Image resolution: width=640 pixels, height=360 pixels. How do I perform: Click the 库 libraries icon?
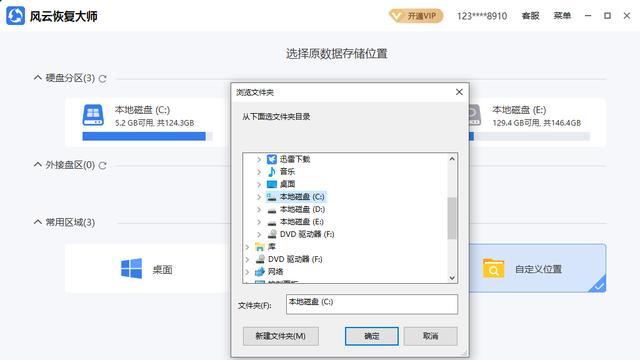(260, 247)
